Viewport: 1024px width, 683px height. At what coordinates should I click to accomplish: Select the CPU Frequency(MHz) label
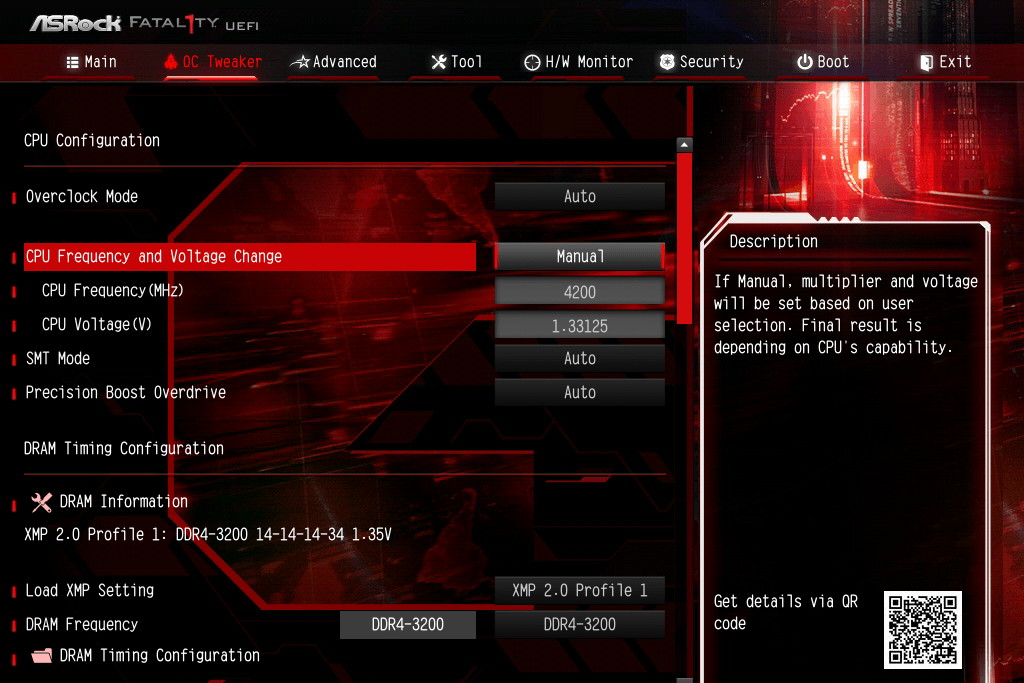point(112,291)
